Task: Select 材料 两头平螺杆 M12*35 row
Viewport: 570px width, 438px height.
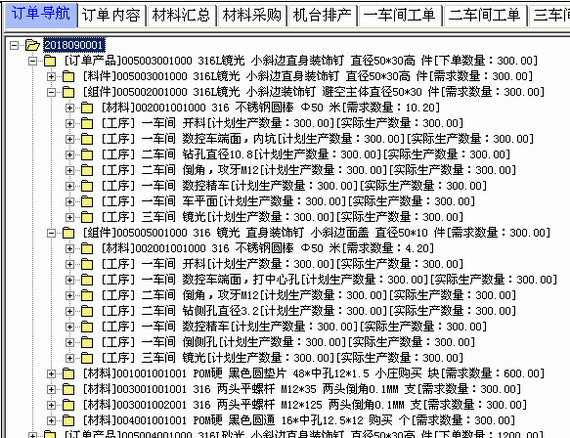Action: (x=301, y=389)
